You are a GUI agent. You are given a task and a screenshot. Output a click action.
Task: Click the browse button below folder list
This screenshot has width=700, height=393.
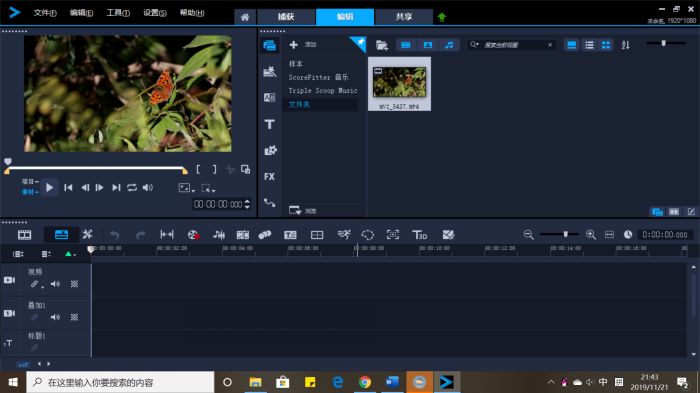point(302,210)
